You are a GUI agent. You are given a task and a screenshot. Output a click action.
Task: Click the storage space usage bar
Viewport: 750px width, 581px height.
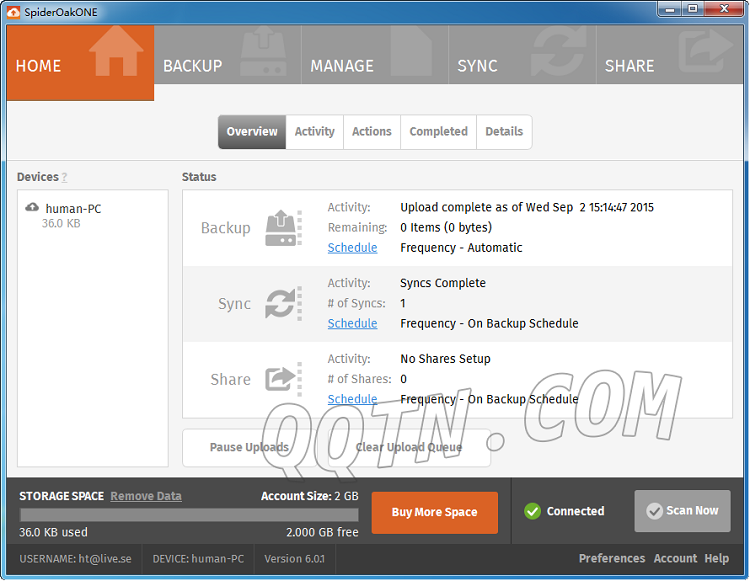[188, 515]
